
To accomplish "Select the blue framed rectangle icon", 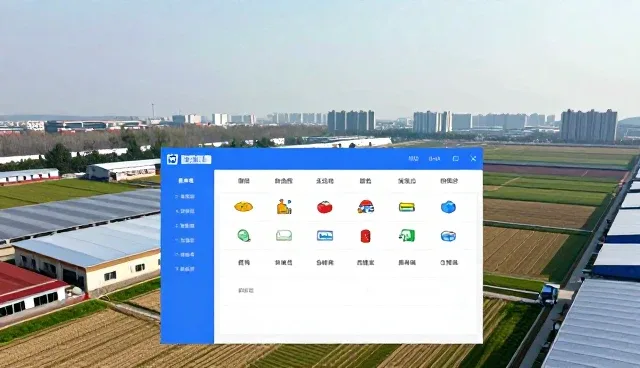I will click(x=325, y=236).
